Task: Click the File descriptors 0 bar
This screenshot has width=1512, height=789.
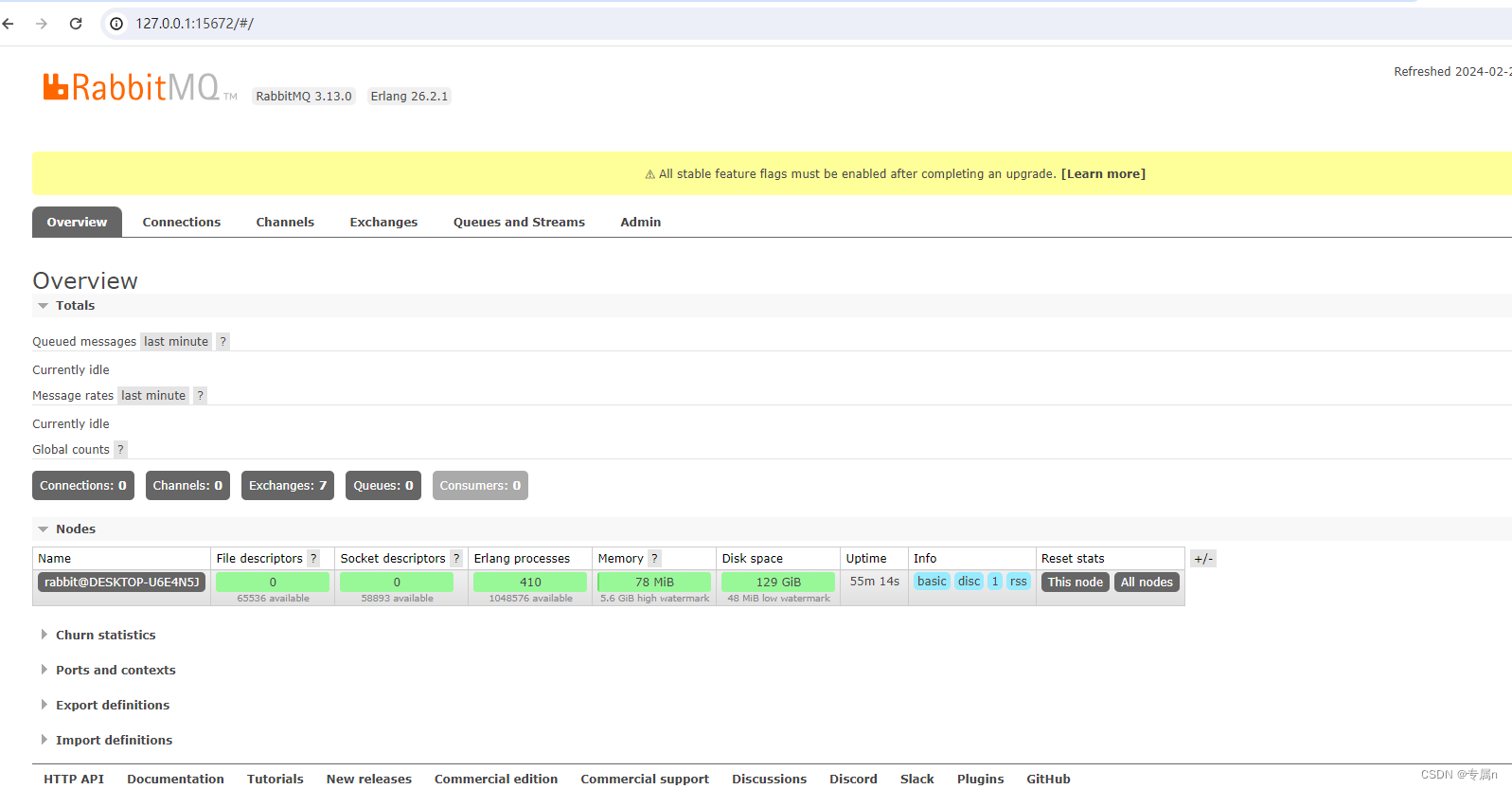Action: 273,583
